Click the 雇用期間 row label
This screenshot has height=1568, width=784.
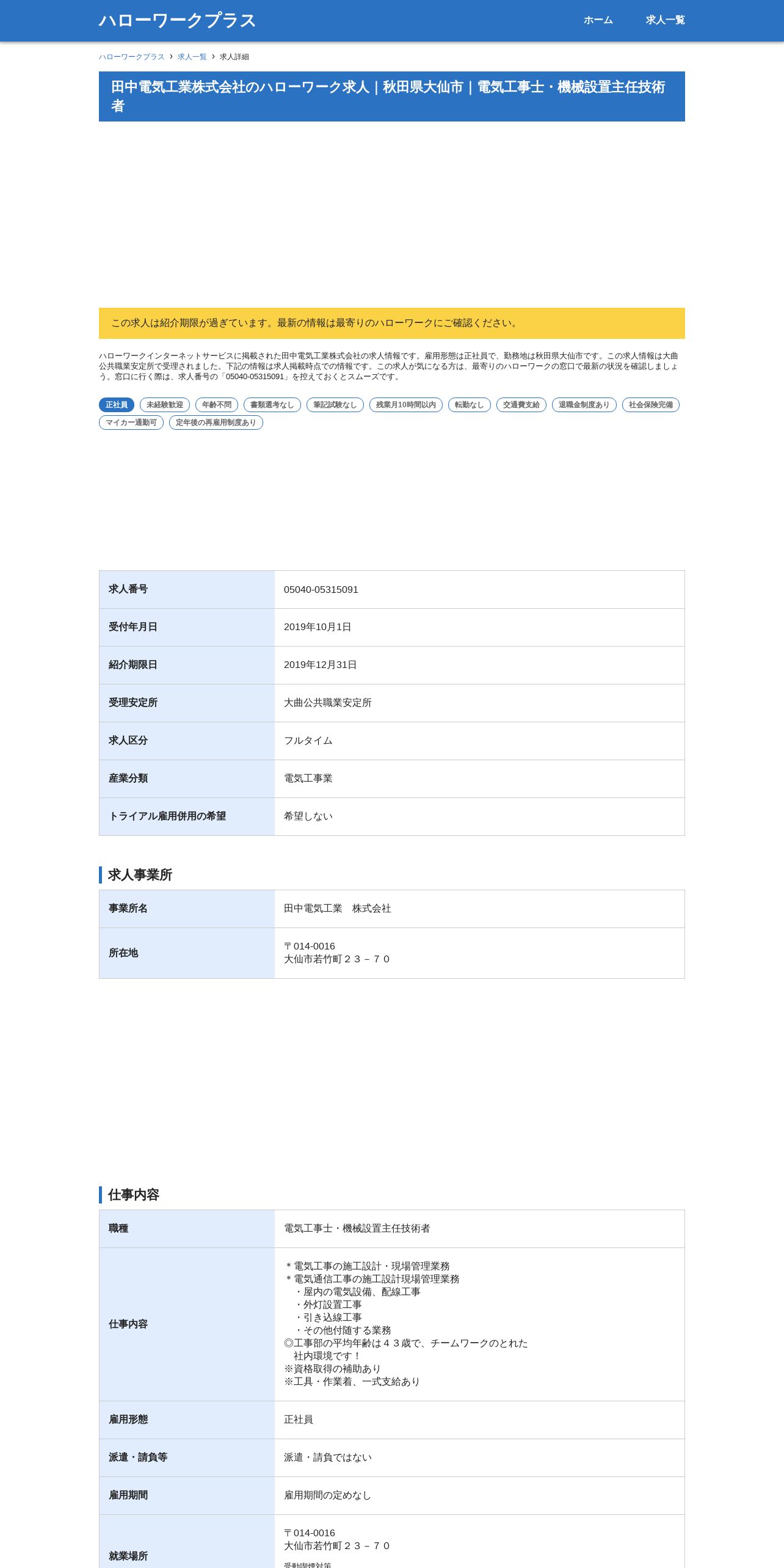point(128,1495)
